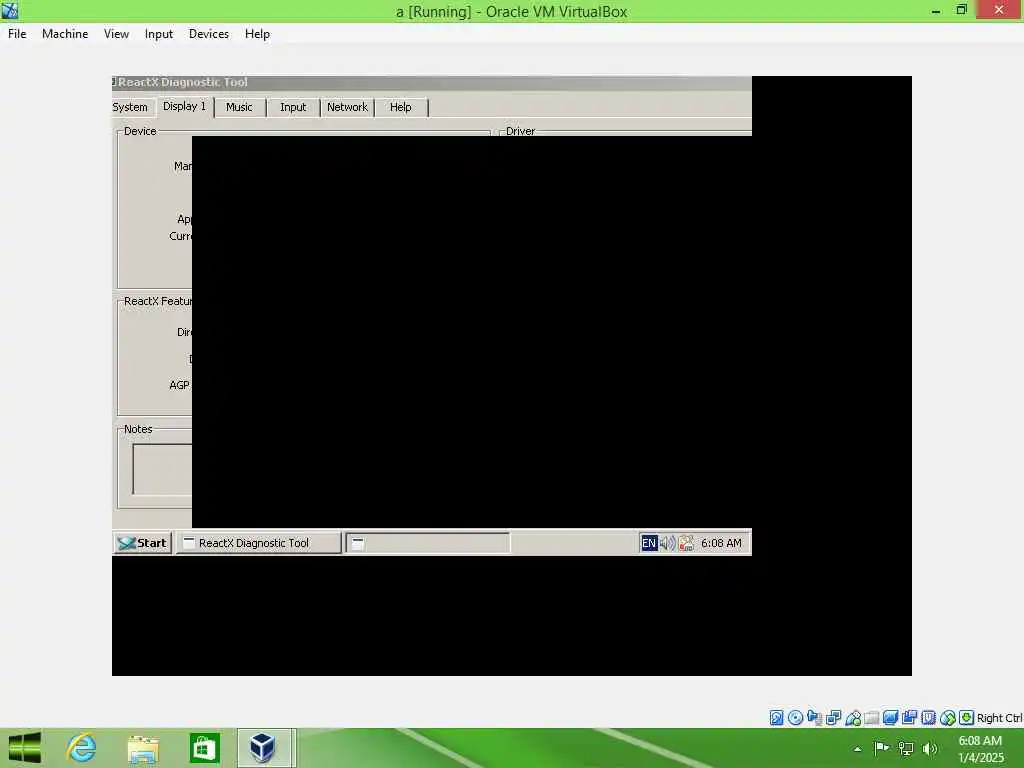Switch to the Help tab in ReactX tool
Screen dimensions: 1024x768
401,107
